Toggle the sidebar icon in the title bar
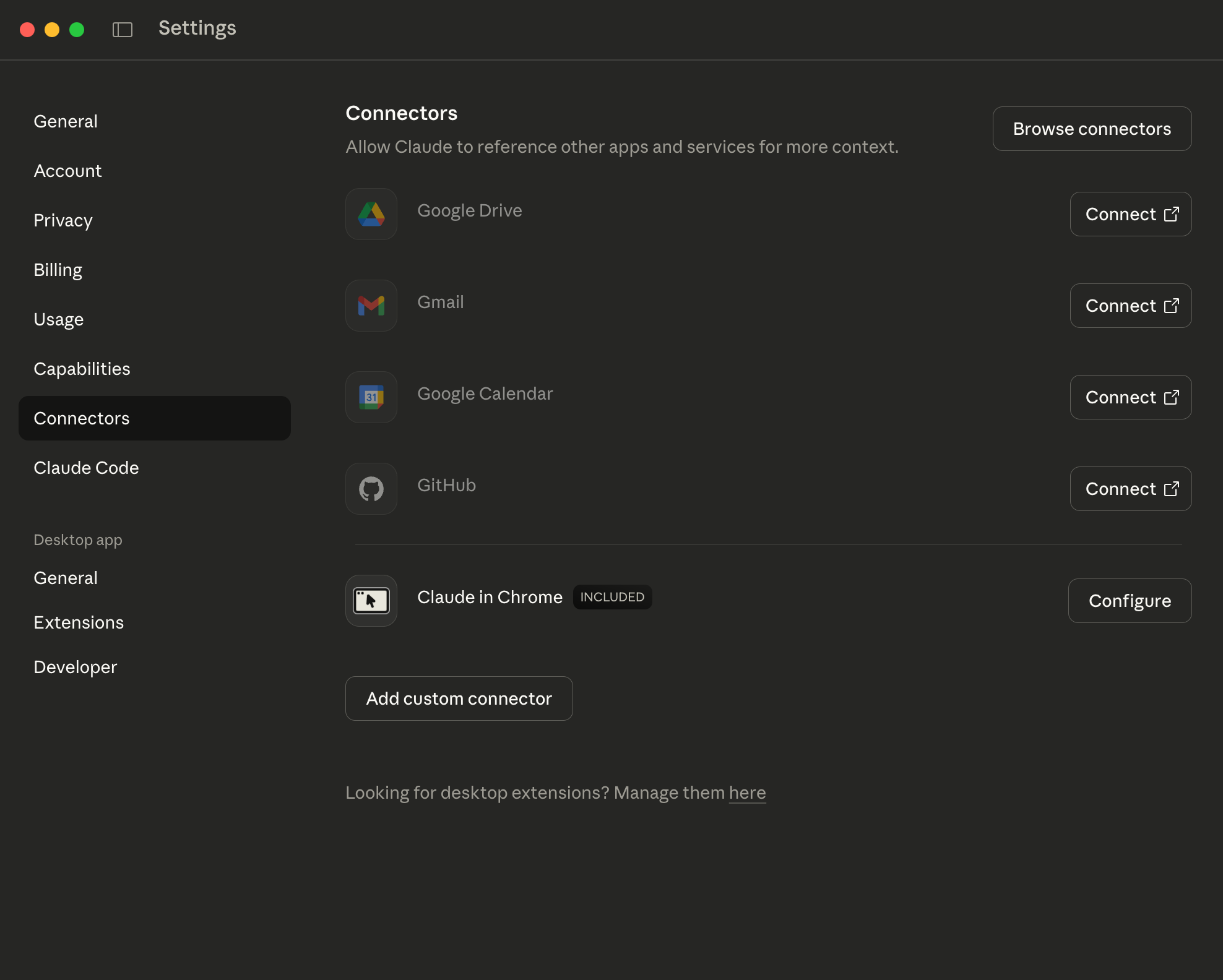Screen dimensions: 1223x980 123,29
